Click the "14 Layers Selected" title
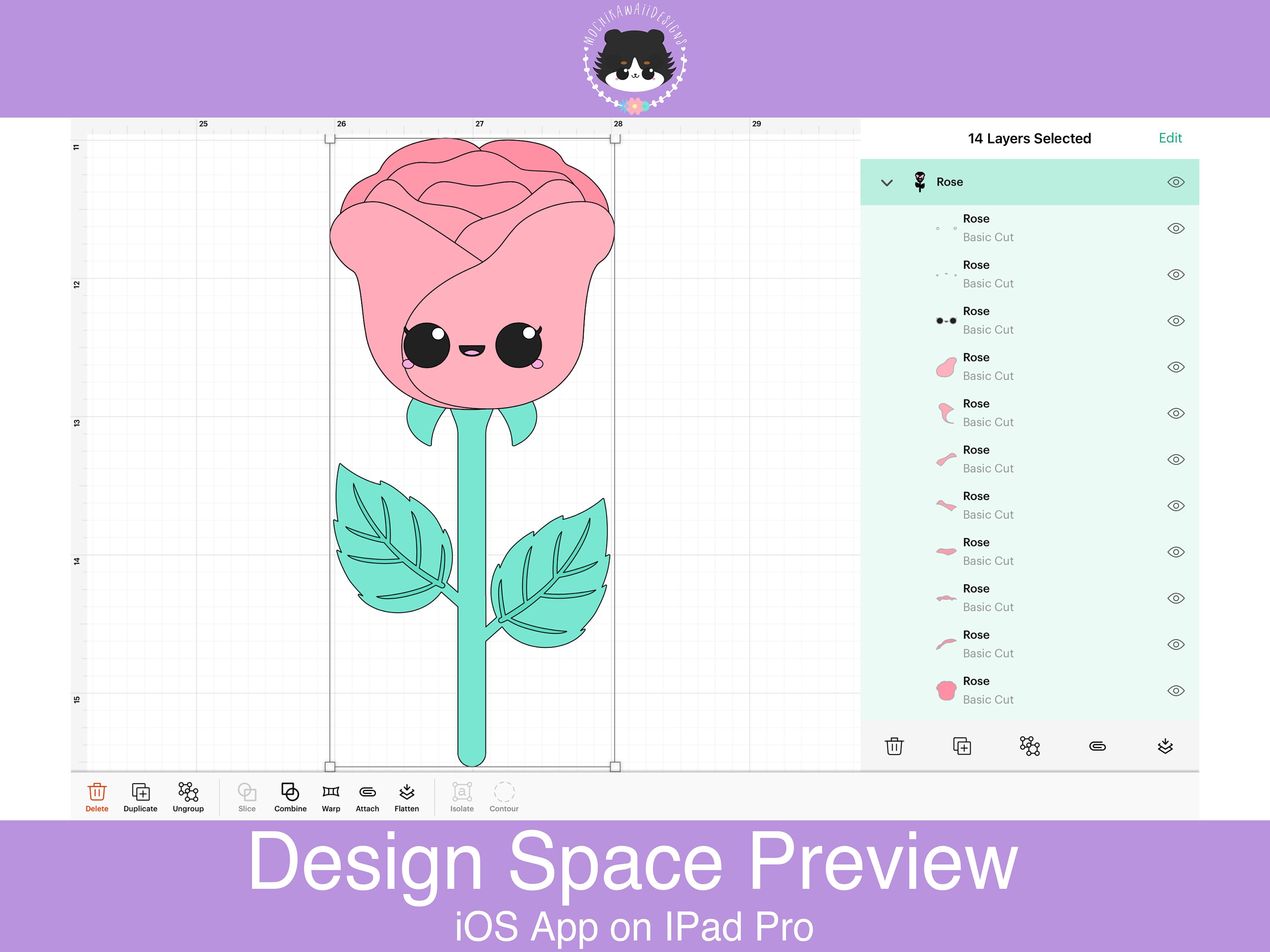The image size is (1270, 952). click(x=1030, y=138)
